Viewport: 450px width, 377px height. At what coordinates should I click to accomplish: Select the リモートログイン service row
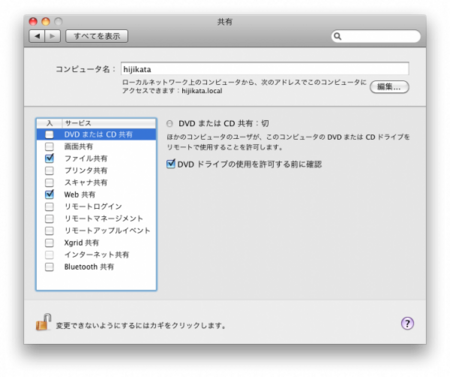coord(96,206)
